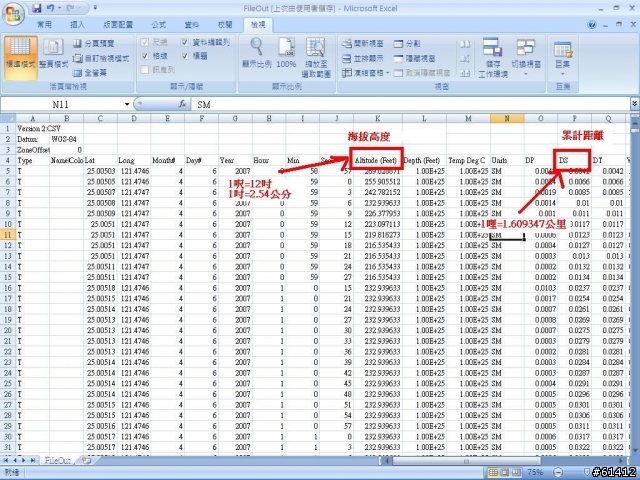Toggle the 資料編輯列 formula bar checkbox

(x=185, y=42)
